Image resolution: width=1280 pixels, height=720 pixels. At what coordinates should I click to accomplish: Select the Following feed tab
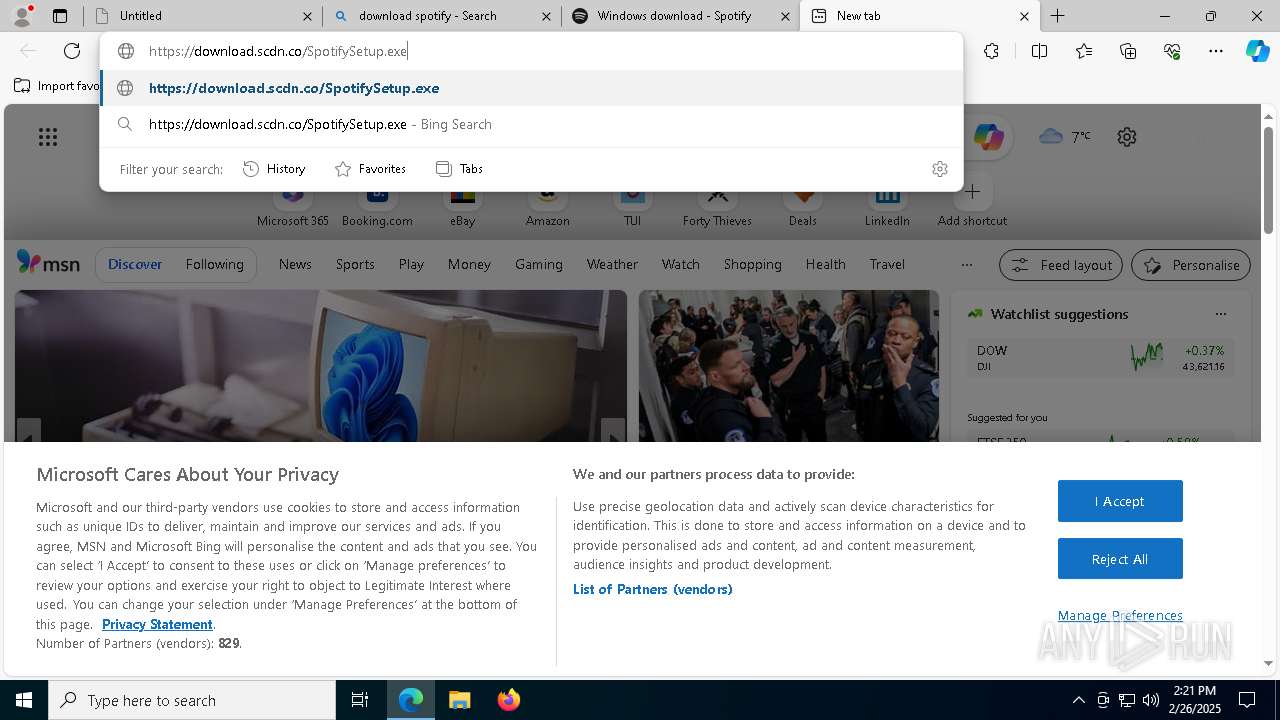[214, 264]
